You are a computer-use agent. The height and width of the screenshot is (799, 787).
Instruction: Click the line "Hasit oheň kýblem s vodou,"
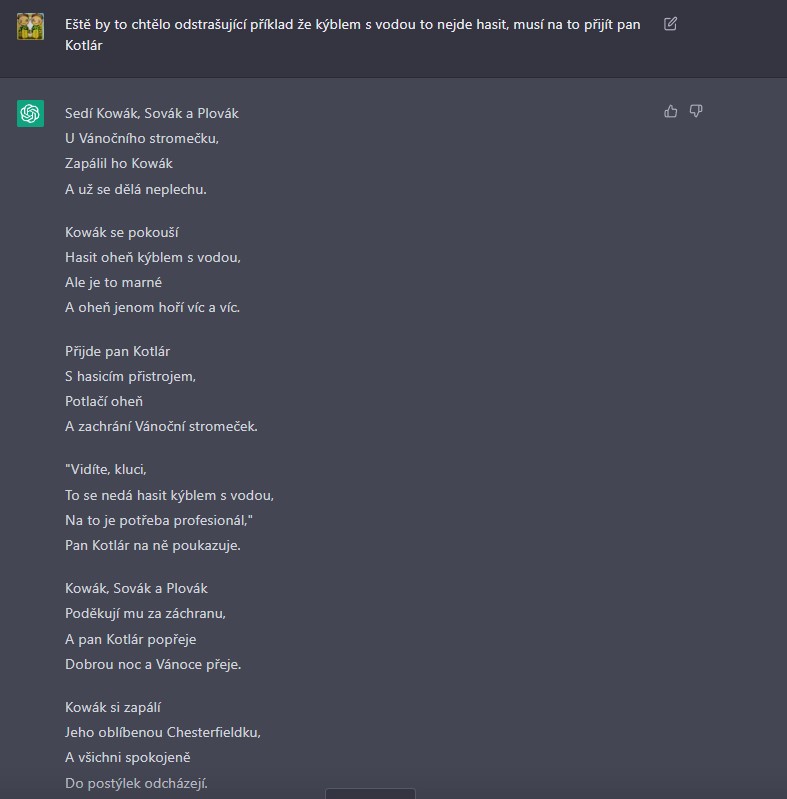(152, 257)
